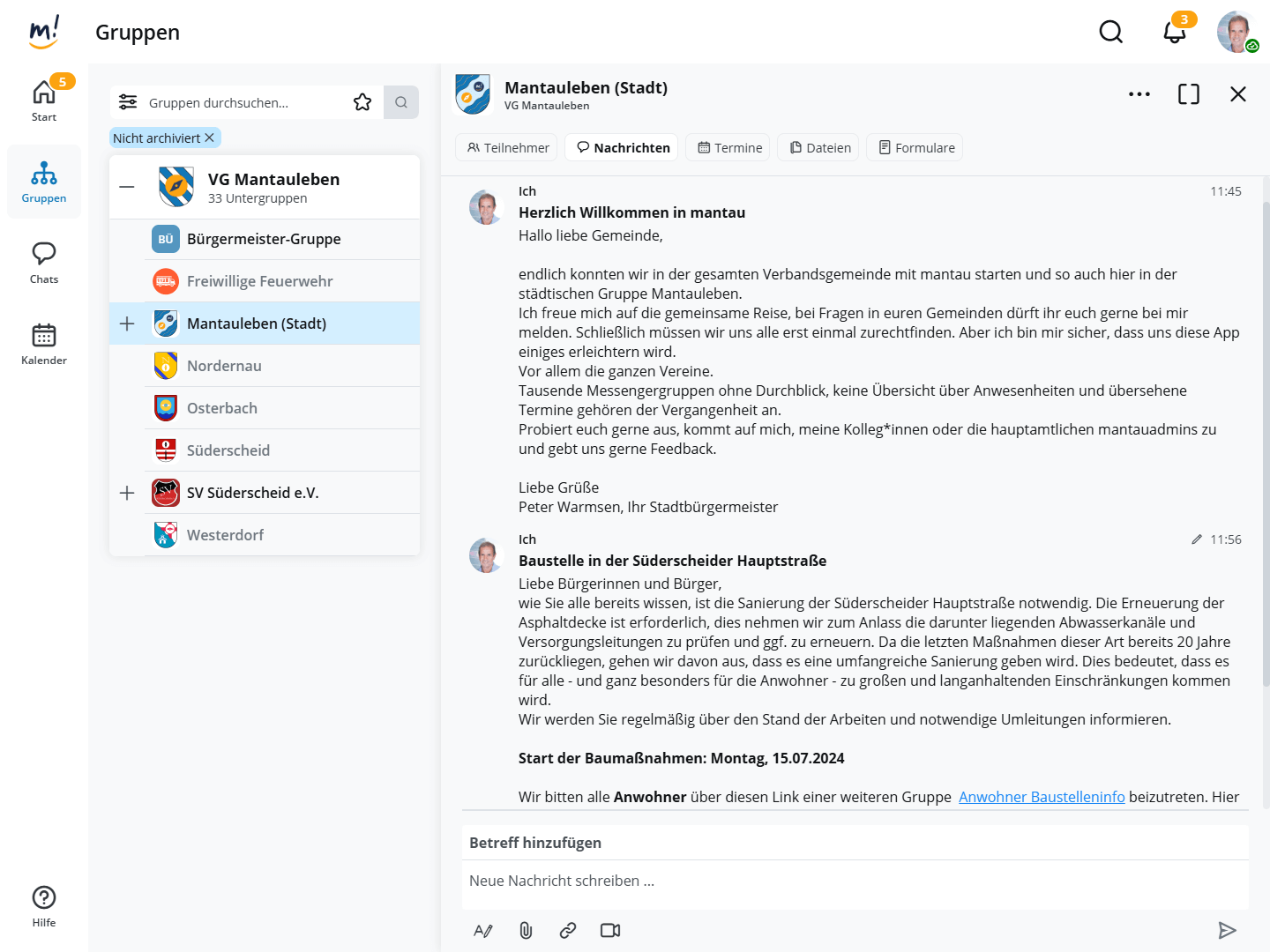Open the Termine tab
1270x952 pixels.
[729, 147]
